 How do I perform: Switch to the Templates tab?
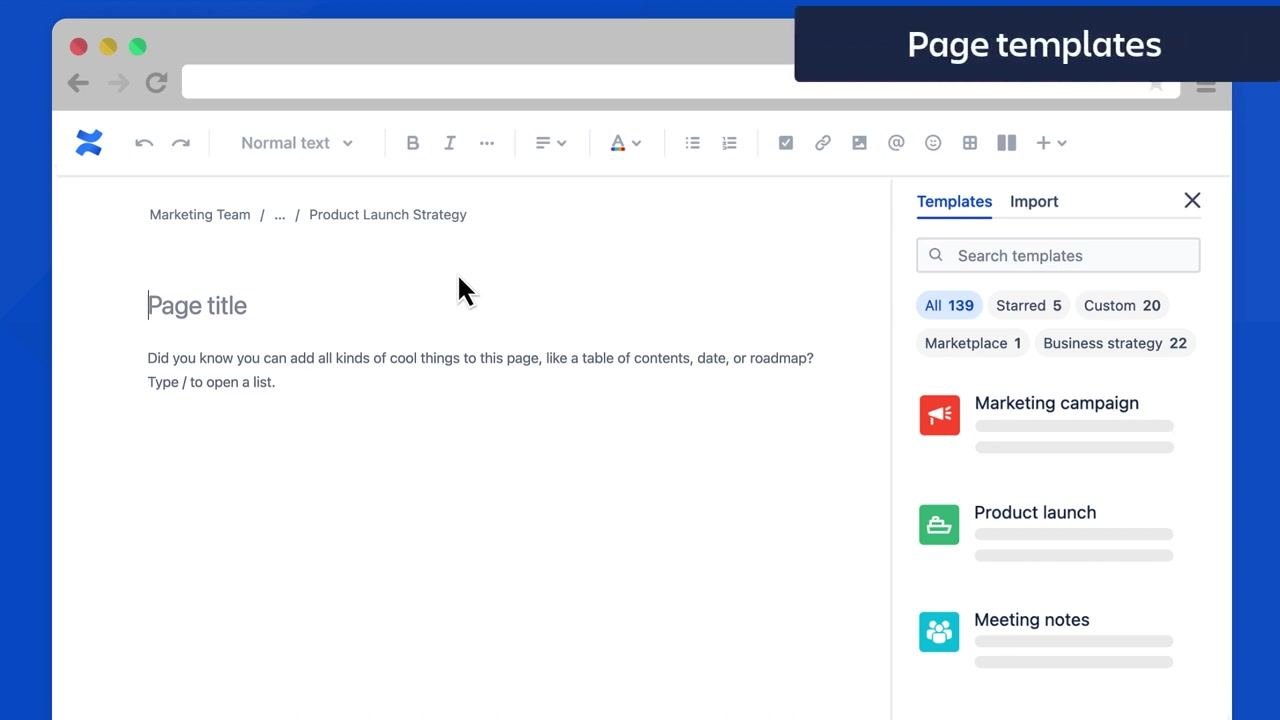tap(954, 201)
